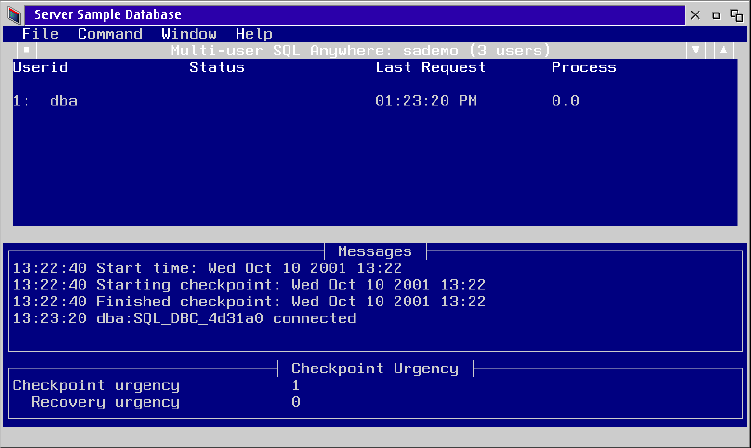The width and height of the screenshot is (751, 448).
Task: Click the Start time message line
Action: [207, 268]
